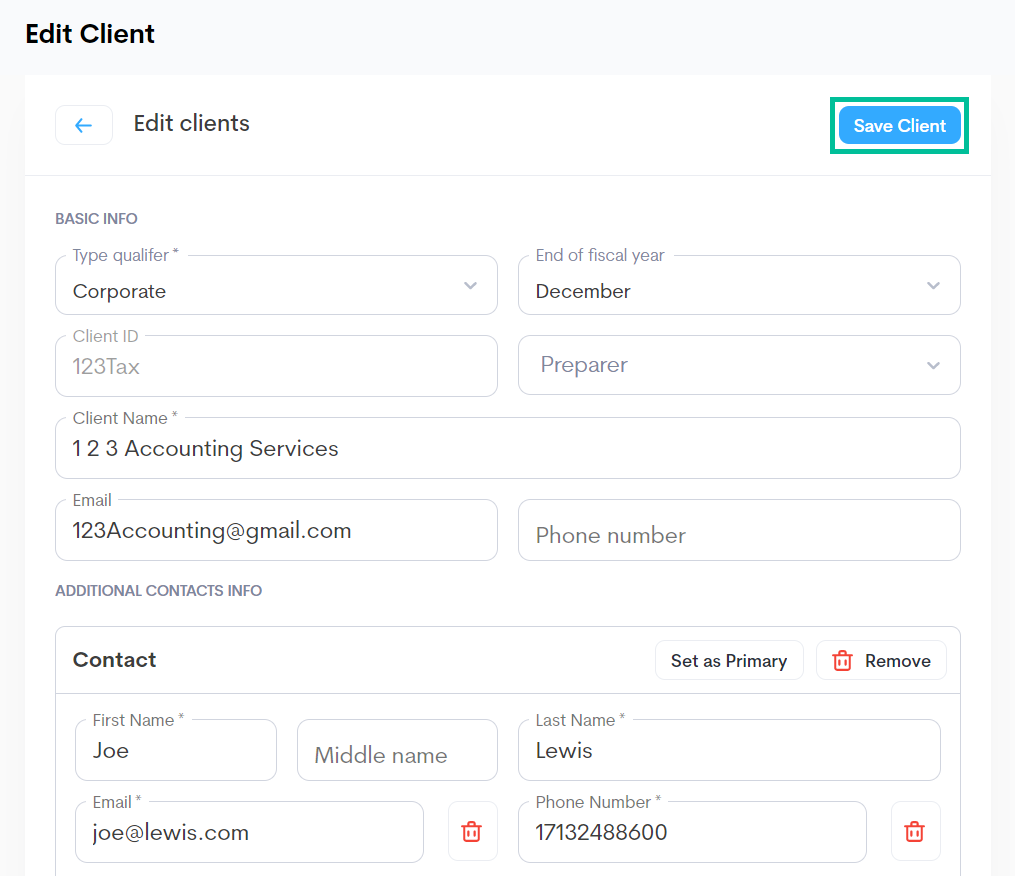Delete the contact phone number 17132488600
1015x876 pixels.
[x=915, y=831]
